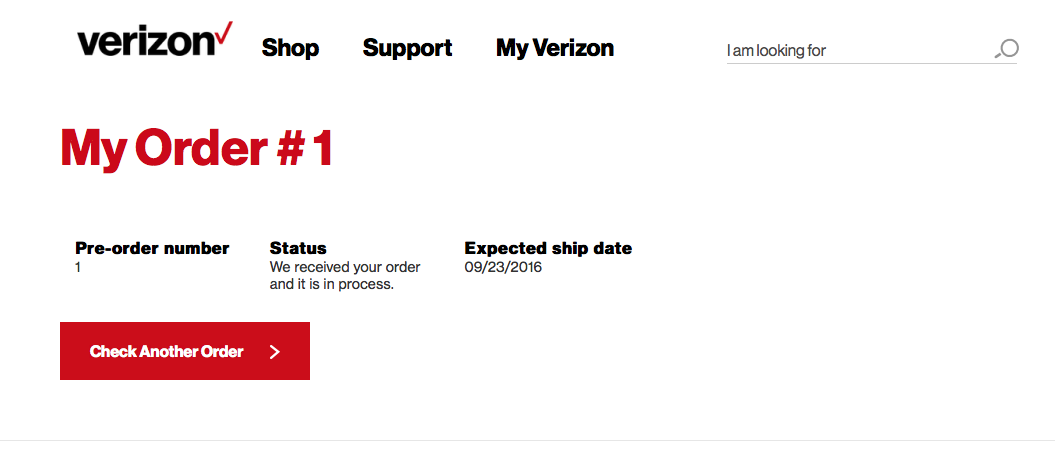
Task: Open the My Verizon menu
Action: click(555, 48)
